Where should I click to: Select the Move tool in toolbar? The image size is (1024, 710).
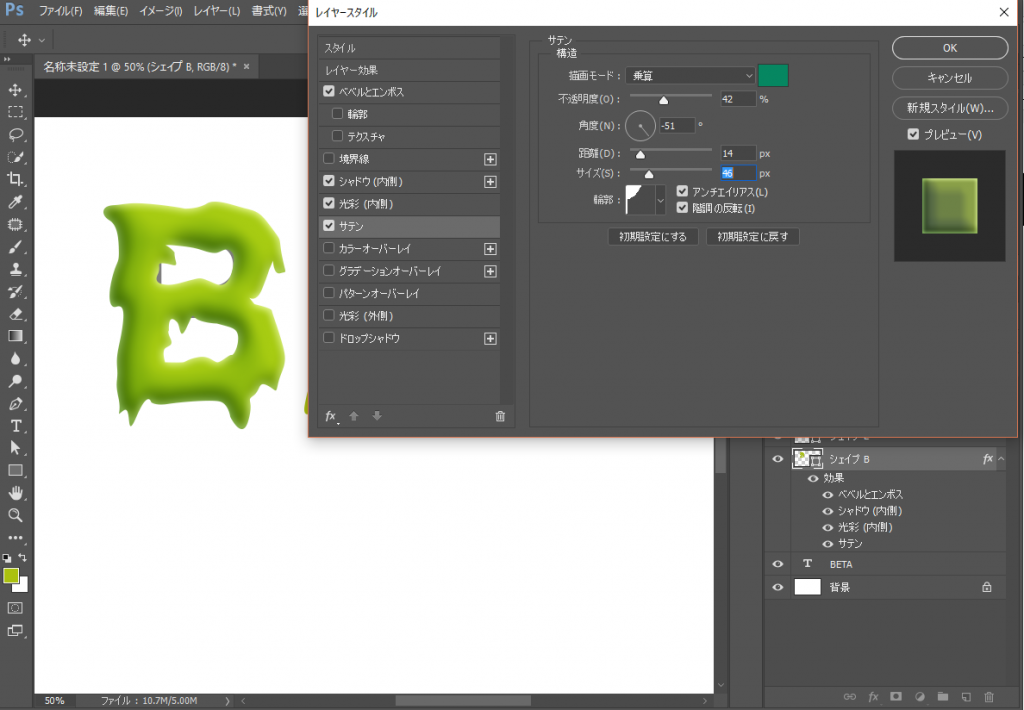(x=16, y=89)
